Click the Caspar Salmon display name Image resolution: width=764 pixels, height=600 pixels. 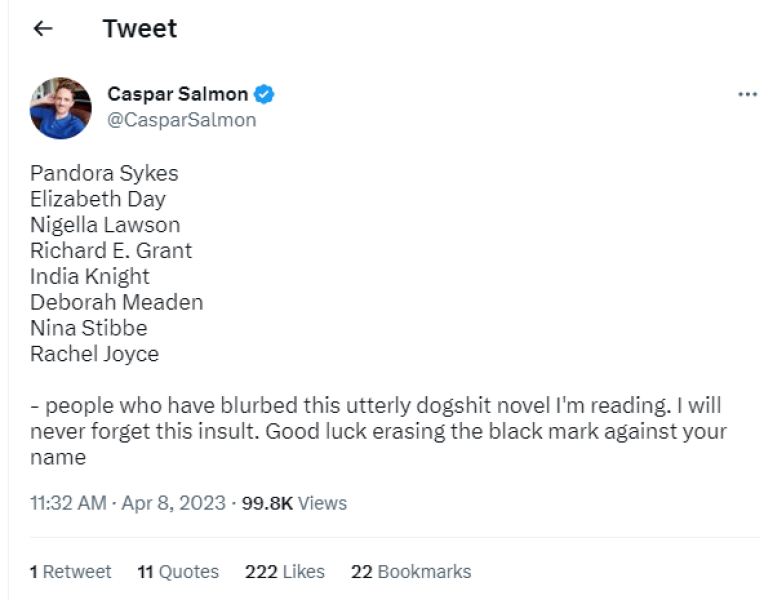click(x=178, y=95)
